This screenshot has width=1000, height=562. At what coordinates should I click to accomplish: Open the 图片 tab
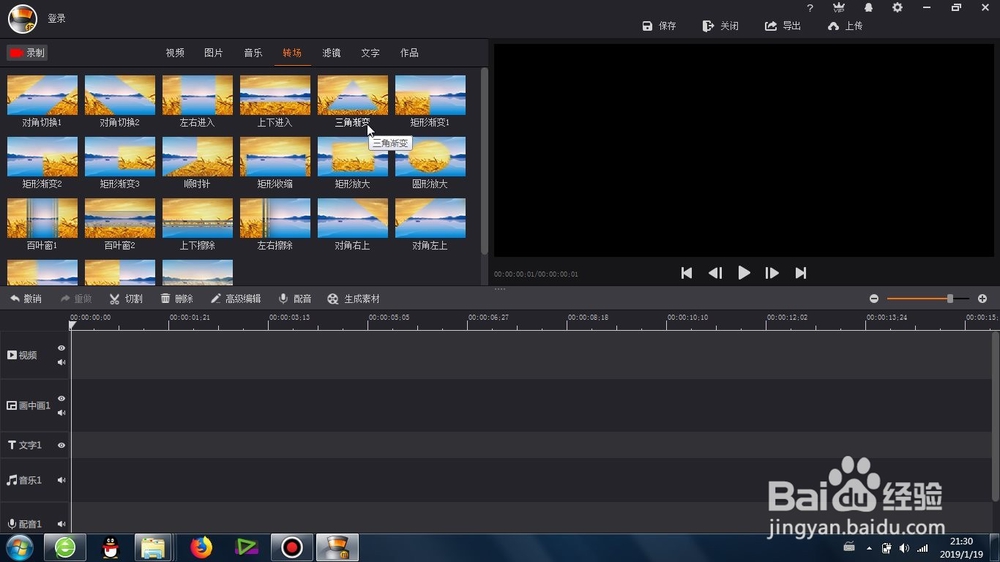214,53
